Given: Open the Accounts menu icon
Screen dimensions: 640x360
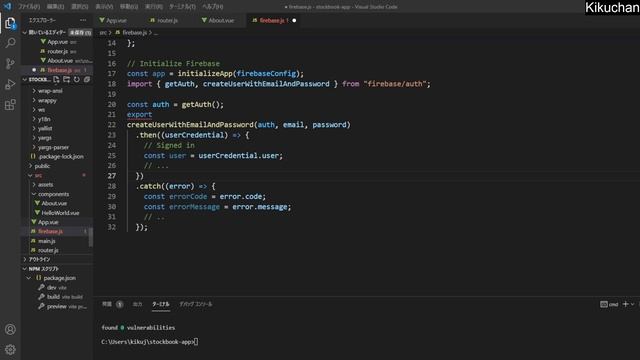Looking at the screenshot, I should click(x=10, y=329).
